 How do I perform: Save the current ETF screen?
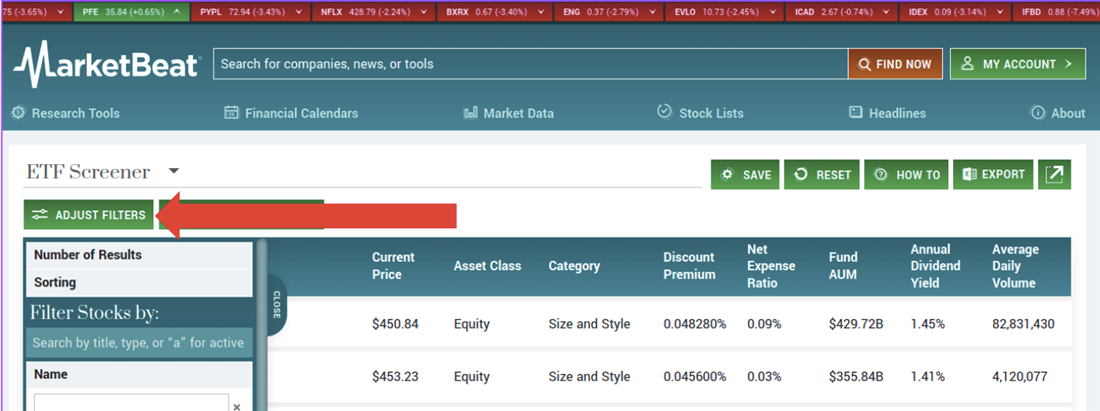pyautogui.click(x=745, y=174)
